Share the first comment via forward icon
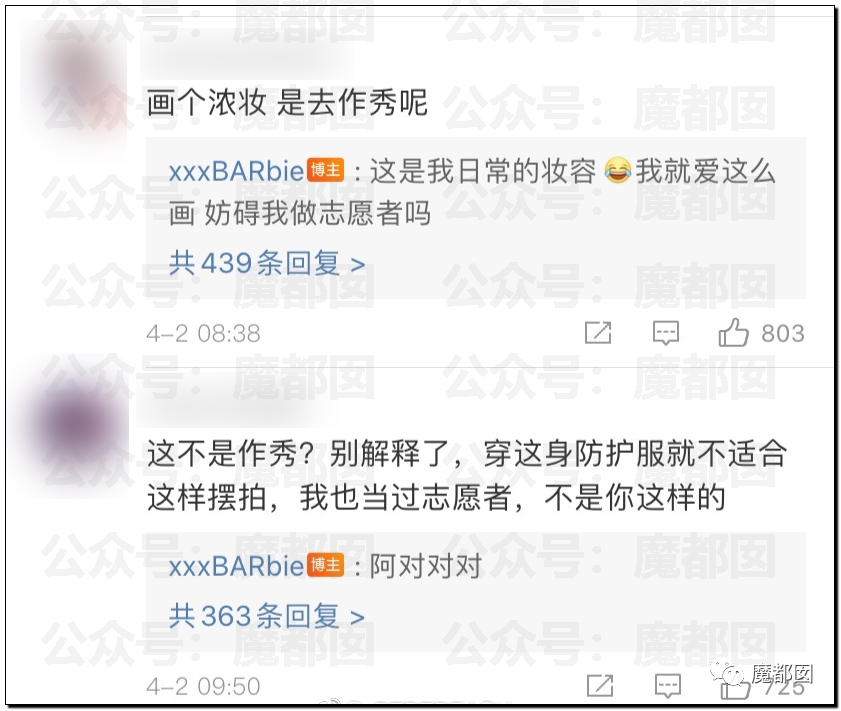The image size is (841, 711). (x=598, y=332)
